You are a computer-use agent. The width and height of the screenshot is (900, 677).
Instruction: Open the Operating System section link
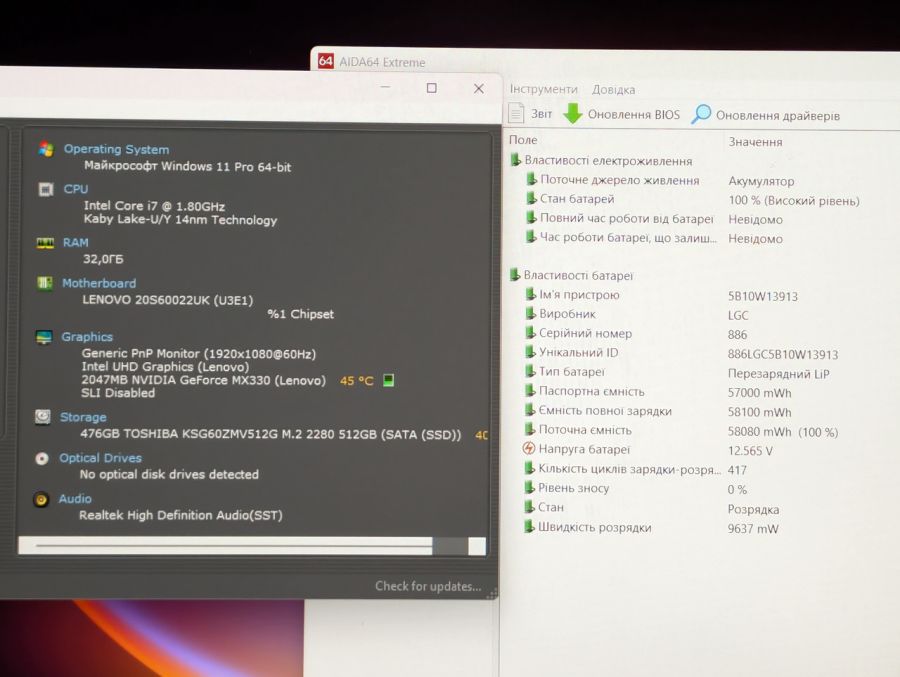[117, 149]
